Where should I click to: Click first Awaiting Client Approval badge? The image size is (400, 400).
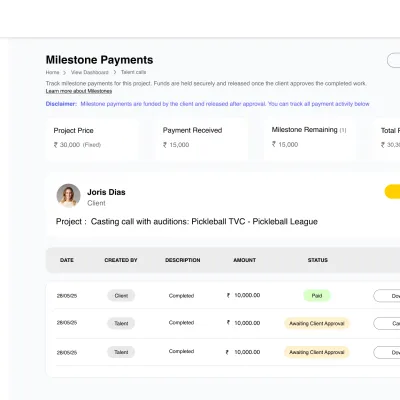pyautogui.click(x=317, y=323)
